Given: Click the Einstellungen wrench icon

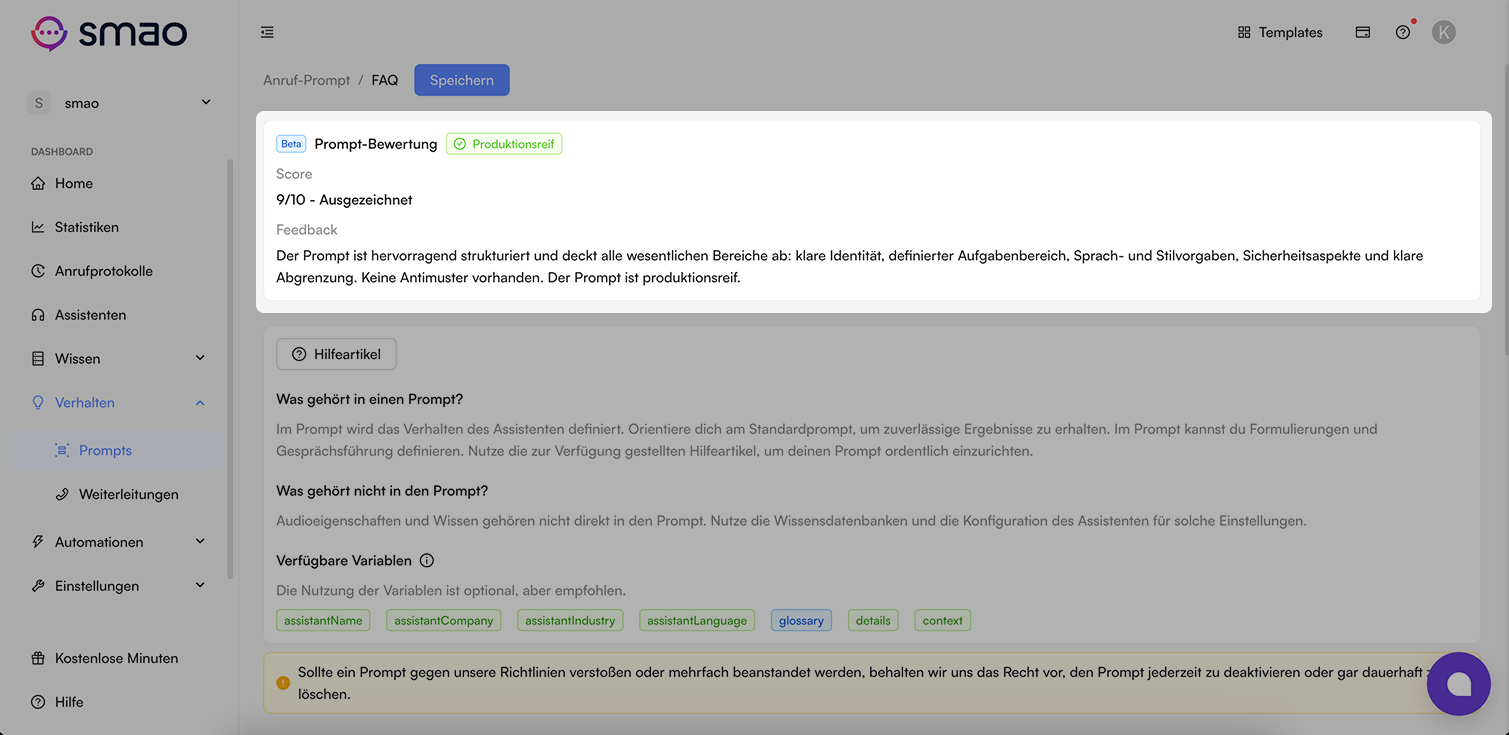Looking at the screenshot, I should (38, 586).
